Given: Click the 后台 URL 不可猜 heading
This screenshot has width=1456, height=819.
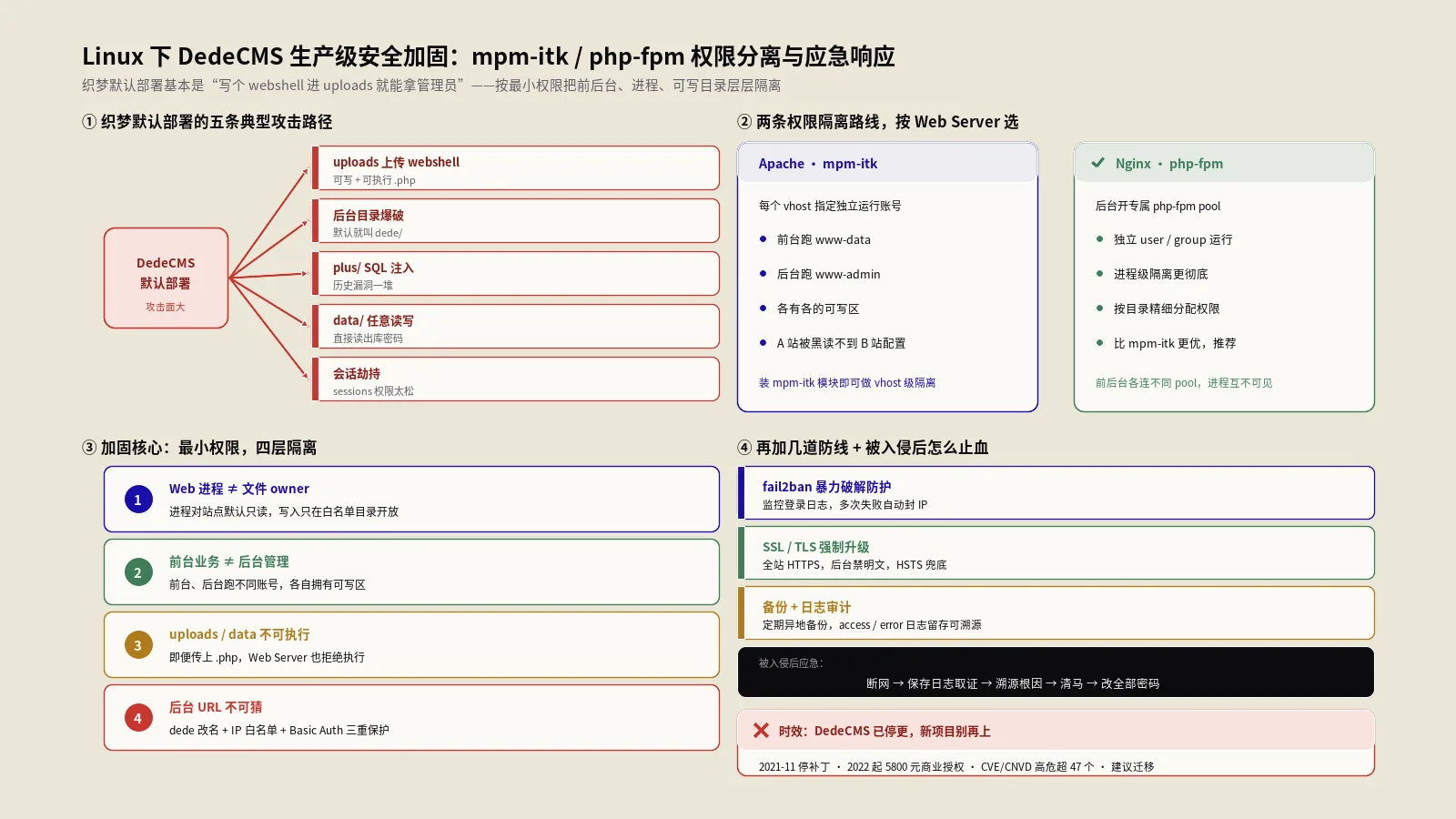Looking at the screenshot, I should tap(216, 707).
